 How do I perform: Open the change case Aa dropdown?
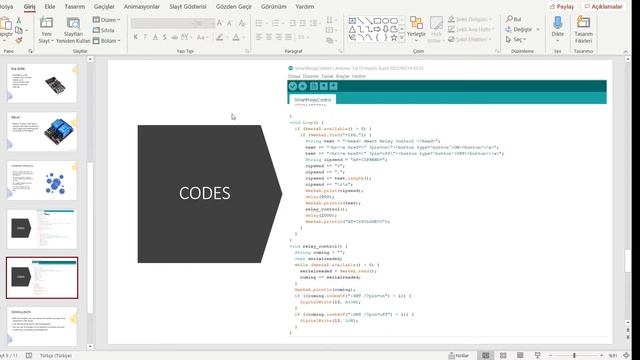click(202, 37)
